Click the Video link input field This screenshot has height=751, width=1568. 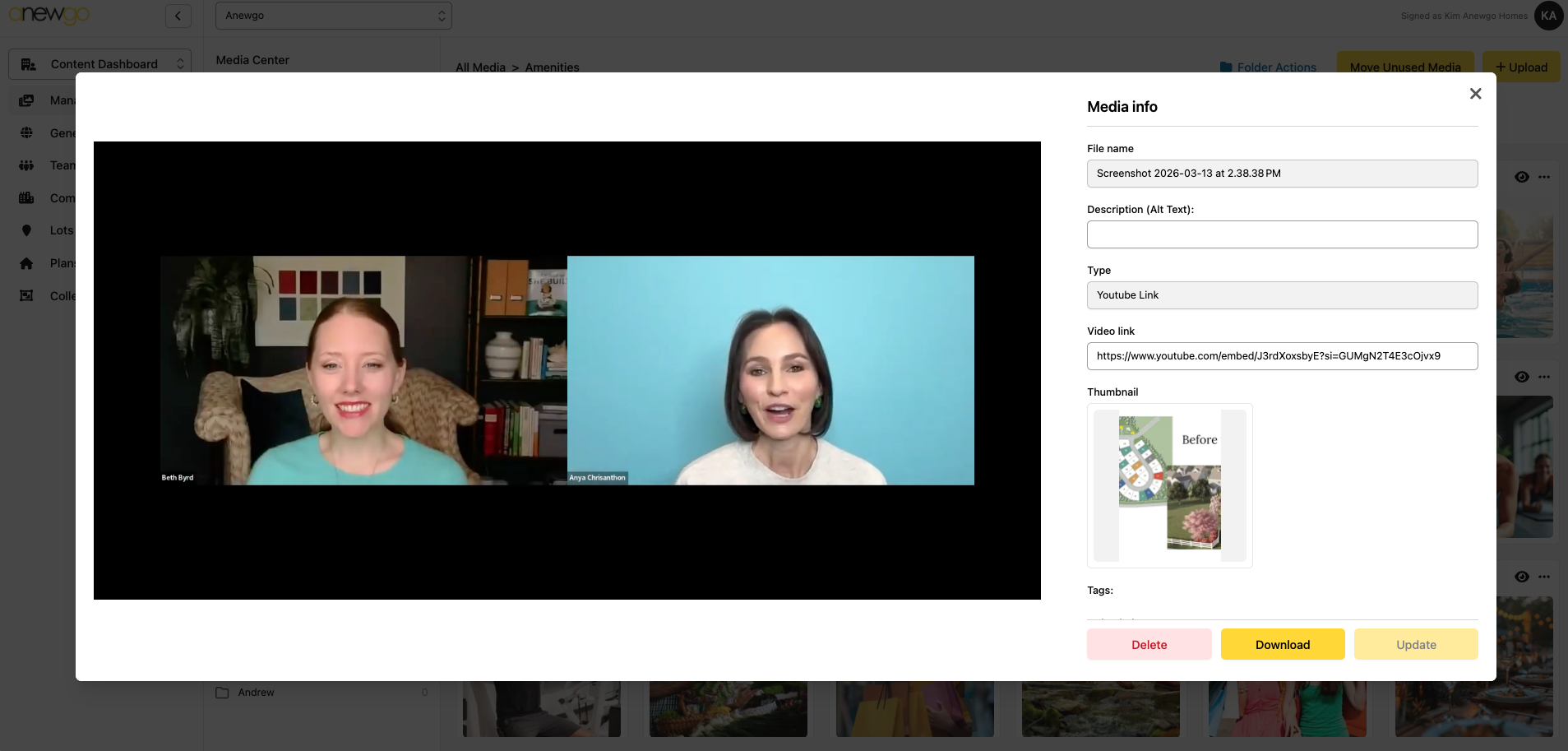point(1281,356)
